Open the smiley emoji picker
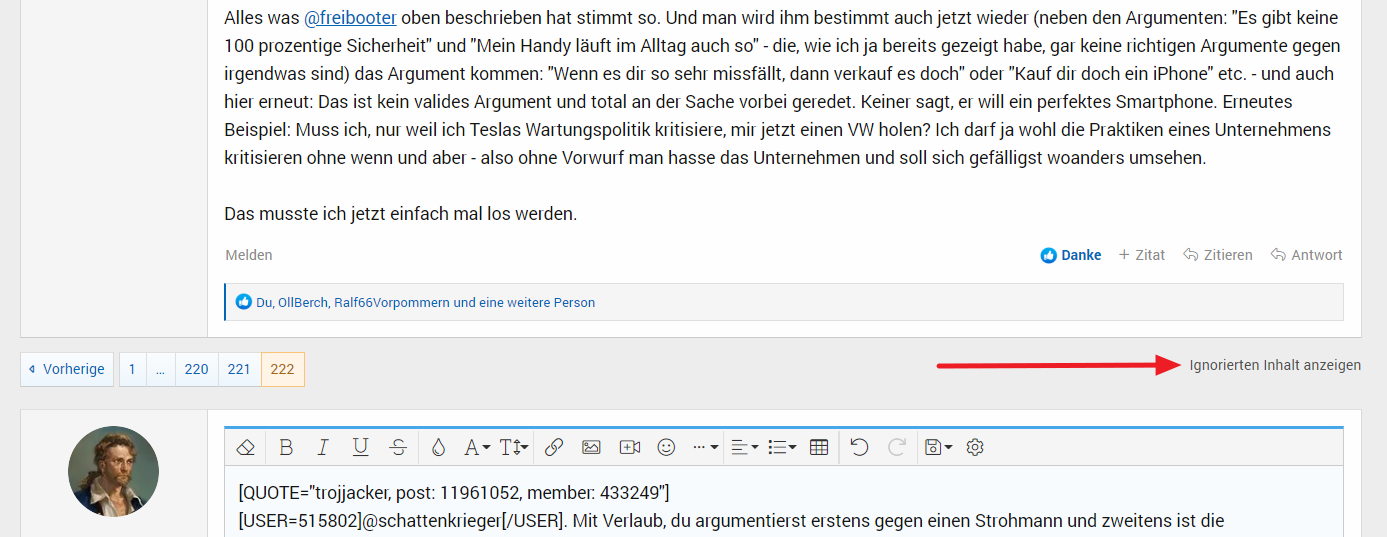This screenshot has height=537, width=1387. pos(667,447)
